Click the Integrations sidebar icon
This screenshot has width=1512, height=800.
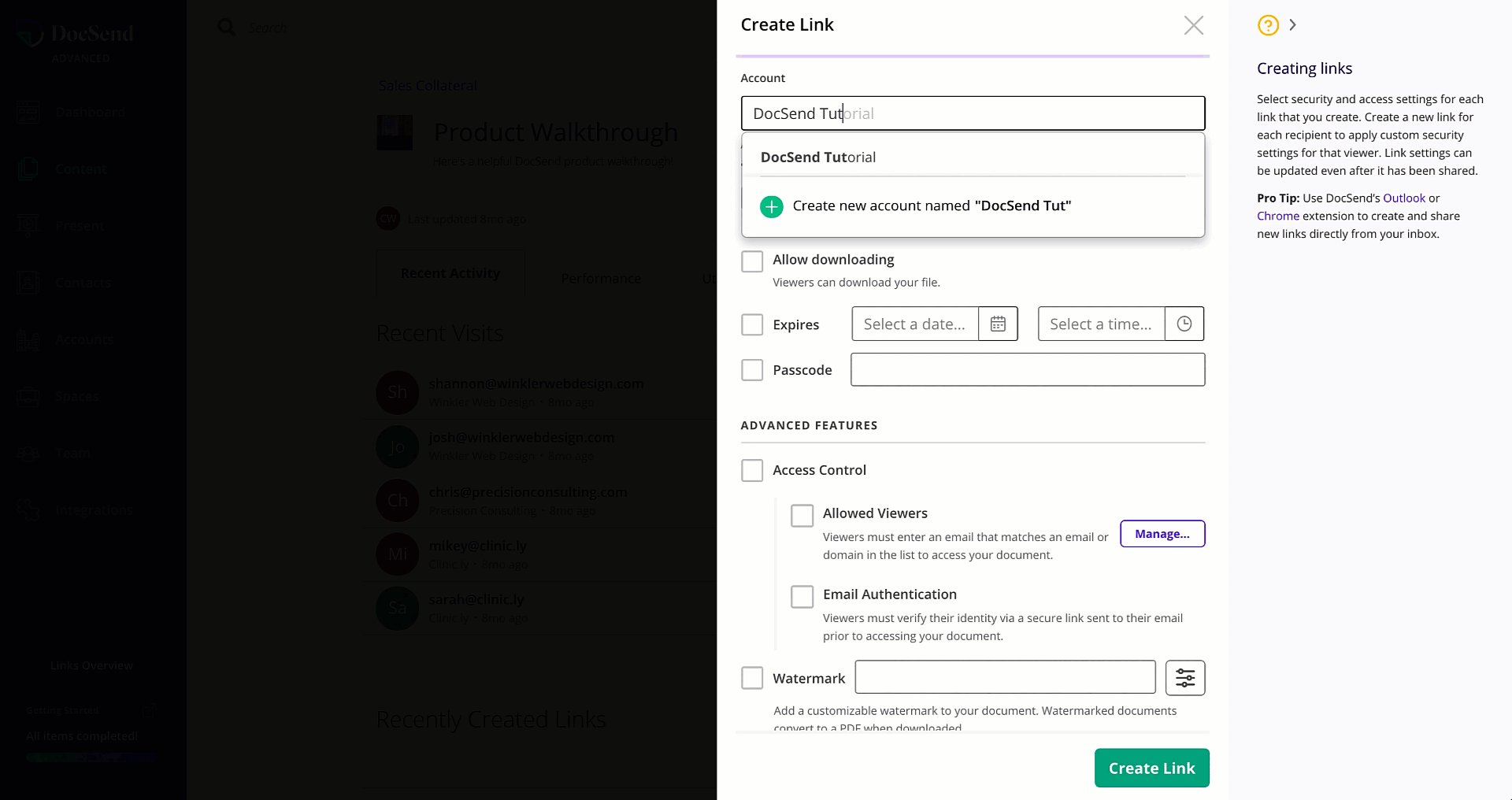[28, 510]
